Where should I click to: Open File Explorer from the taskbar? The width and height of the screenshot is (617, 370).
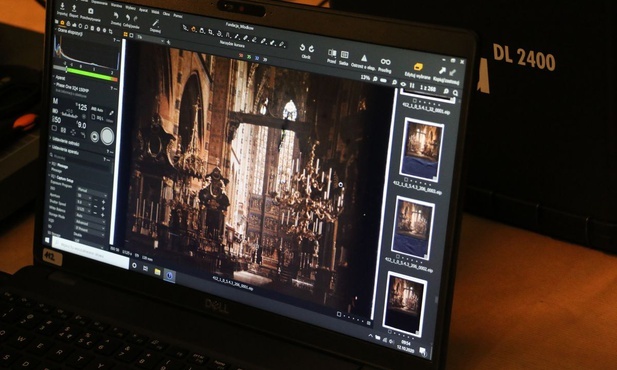click(157, 272)
